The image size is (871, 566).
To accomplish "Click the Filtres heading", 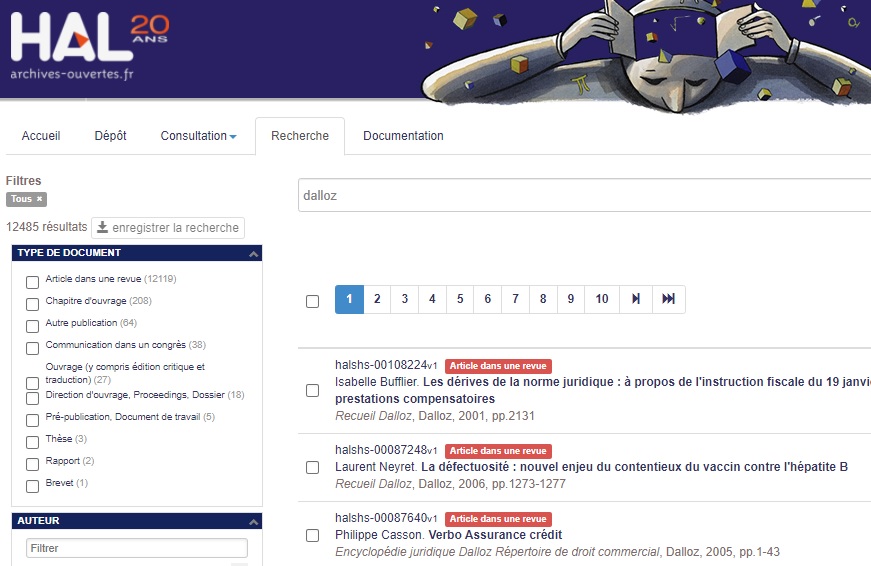I will click(23, 181).
